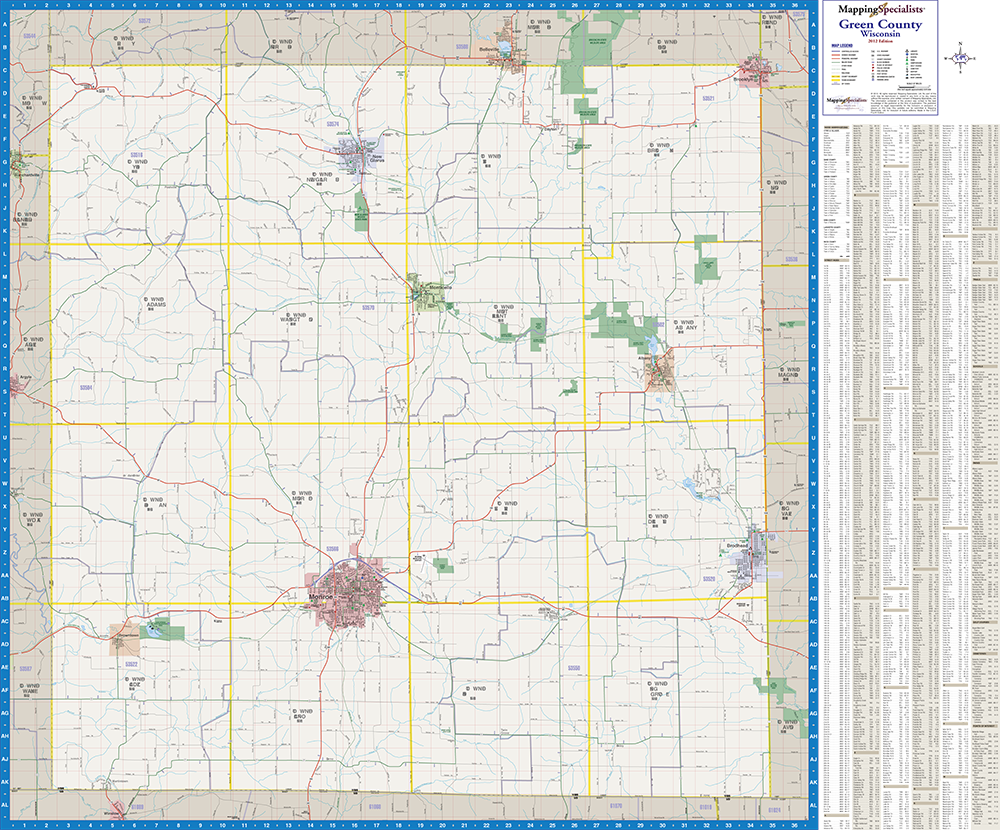Image resolution: width=1000 pixels, height=830 pixels.
Task: Click the 53516 ZIP code label
Action: coord(137,154)
